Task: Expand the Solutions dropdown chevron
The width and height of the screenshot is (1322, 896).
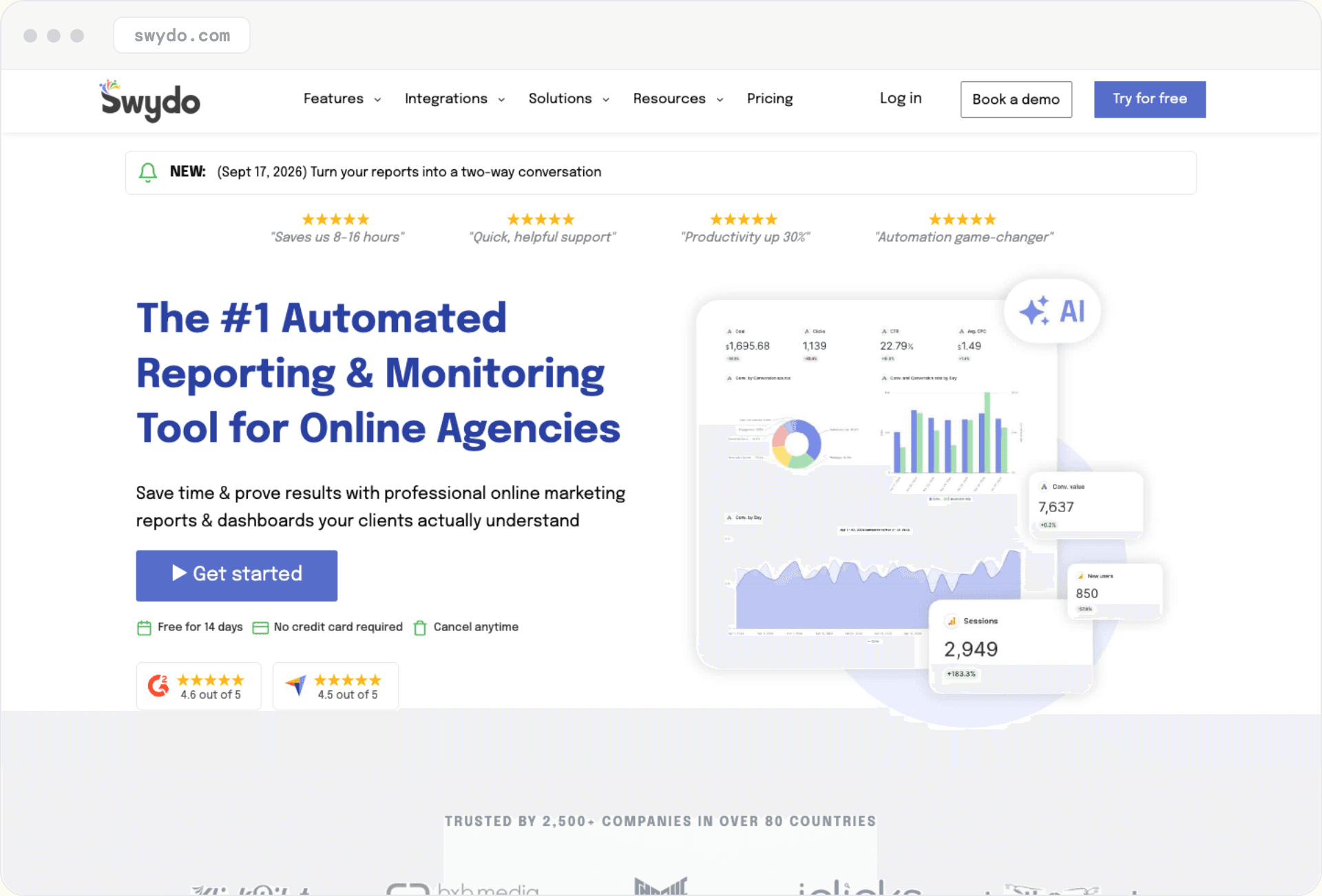Action: [x=606, y=100]
